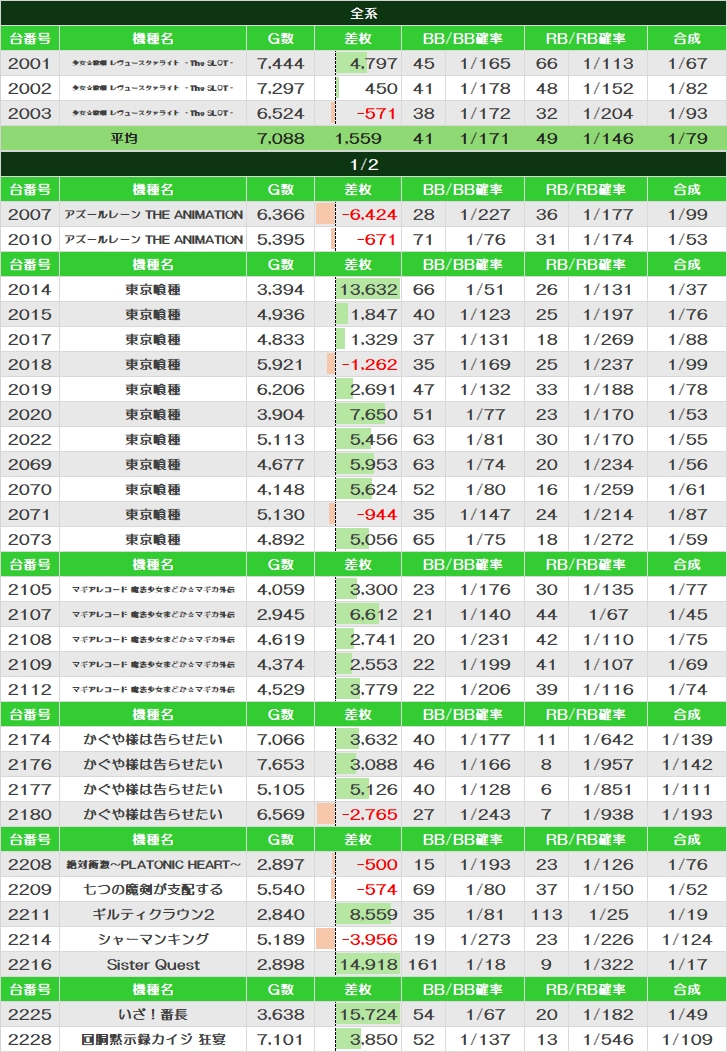
Task: Click the 7,650 difference value
Action: pos(374,414)
